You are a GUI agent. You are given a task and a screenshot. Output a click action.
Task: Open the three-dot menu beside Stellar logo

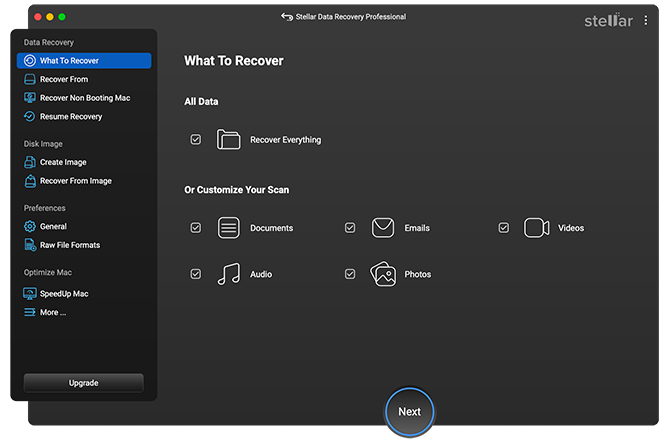[646, 20]
